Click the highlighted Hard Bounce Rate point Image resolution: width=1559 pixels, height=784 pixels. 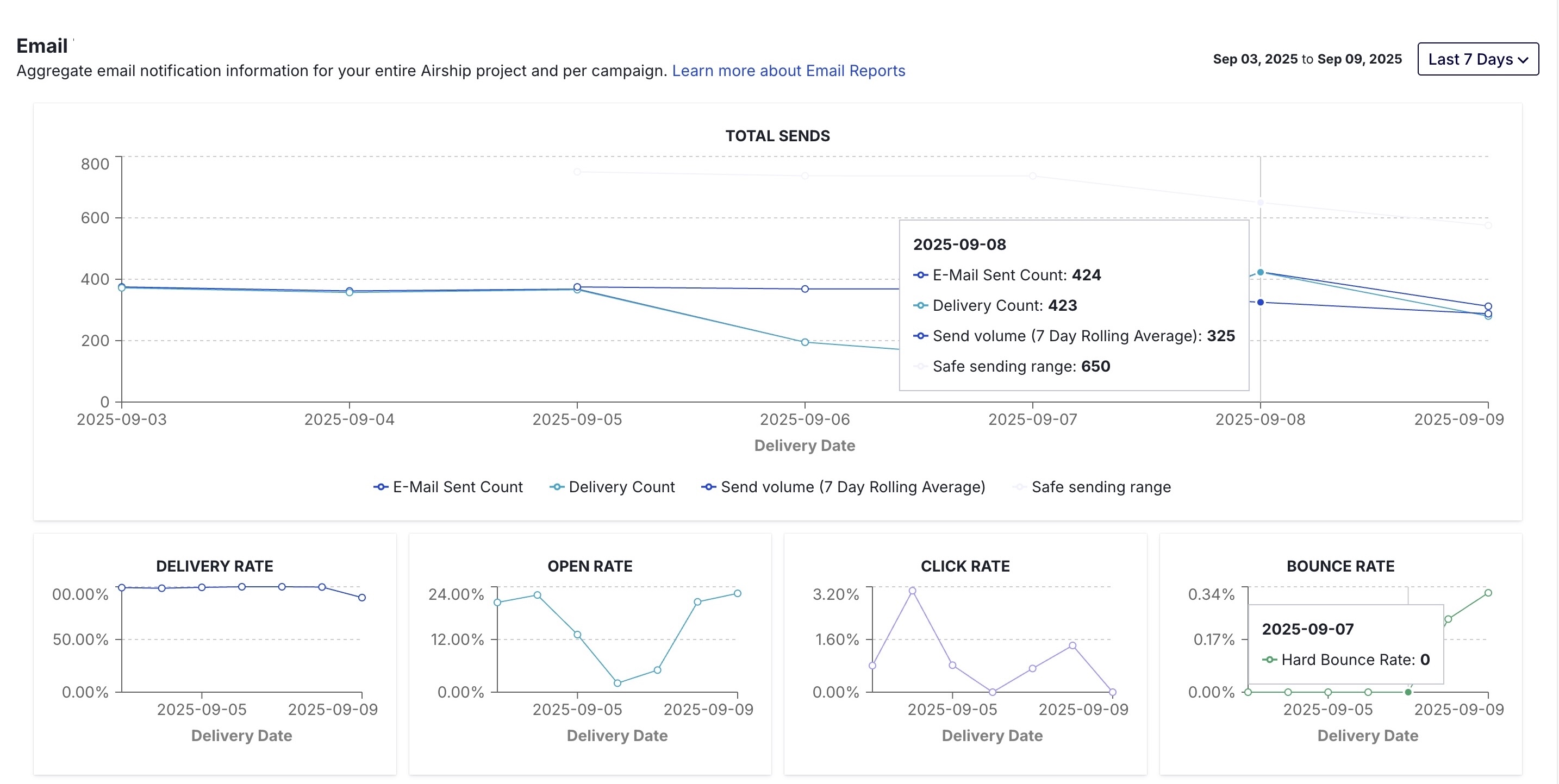point(1408,692)
